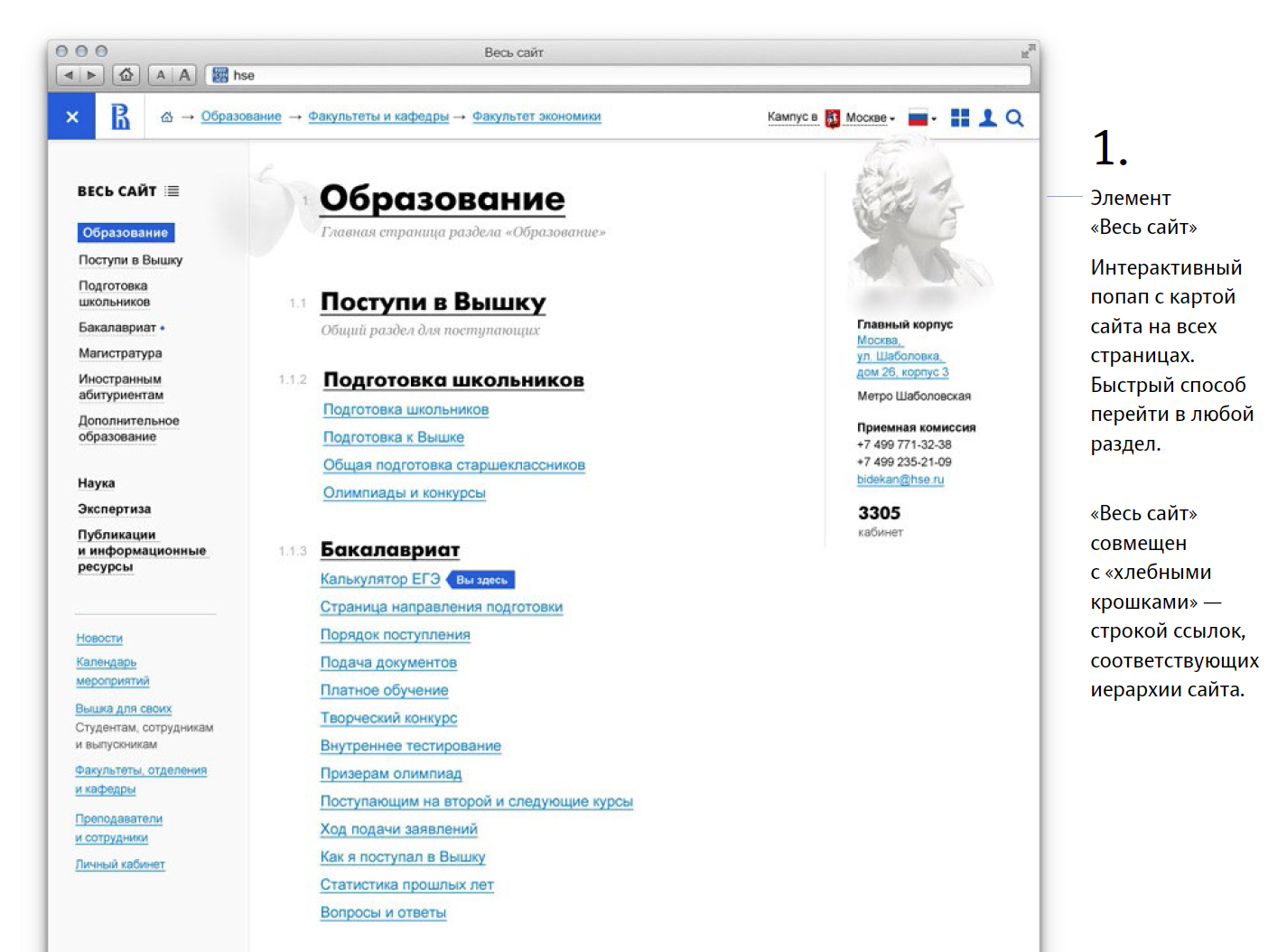The image size is (1287, 952).
Task: Decrease text size with small A
Action: point(161,75)
